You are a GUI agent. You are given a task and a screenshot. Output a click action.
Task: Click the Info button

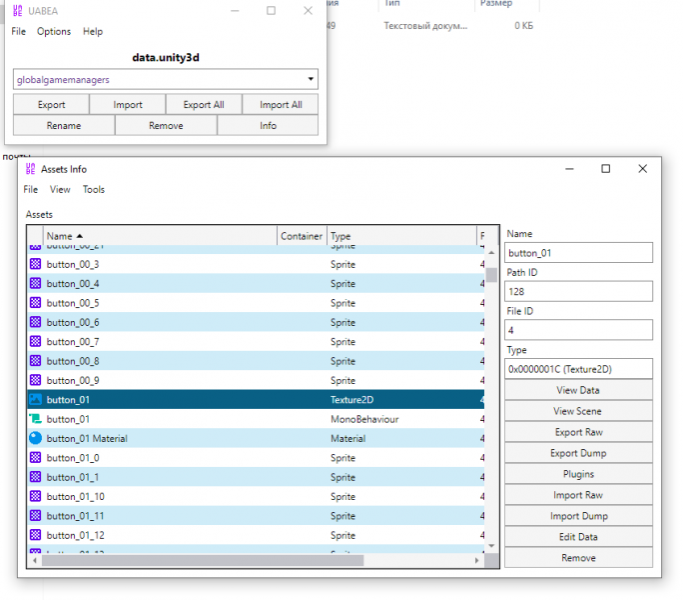(268, 125)
